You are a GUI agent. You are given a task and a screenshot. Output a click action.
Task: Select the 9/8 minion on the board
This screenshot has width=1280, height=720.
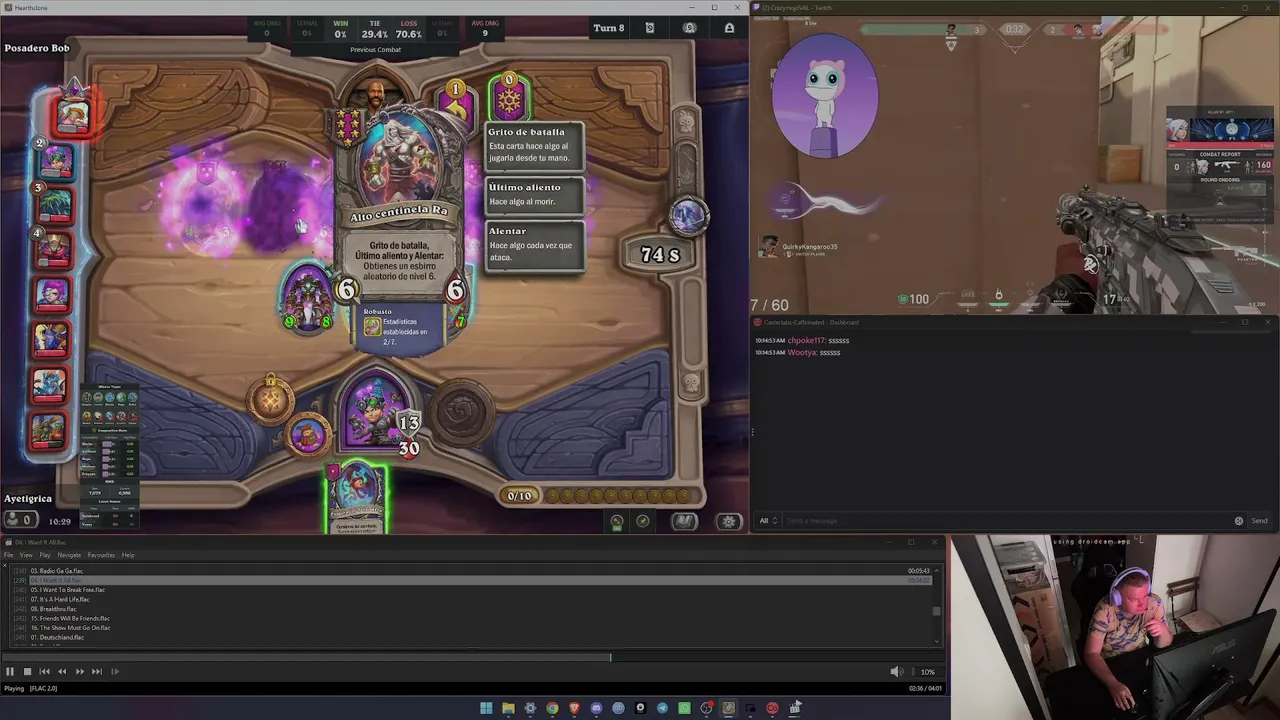(308, 299)
